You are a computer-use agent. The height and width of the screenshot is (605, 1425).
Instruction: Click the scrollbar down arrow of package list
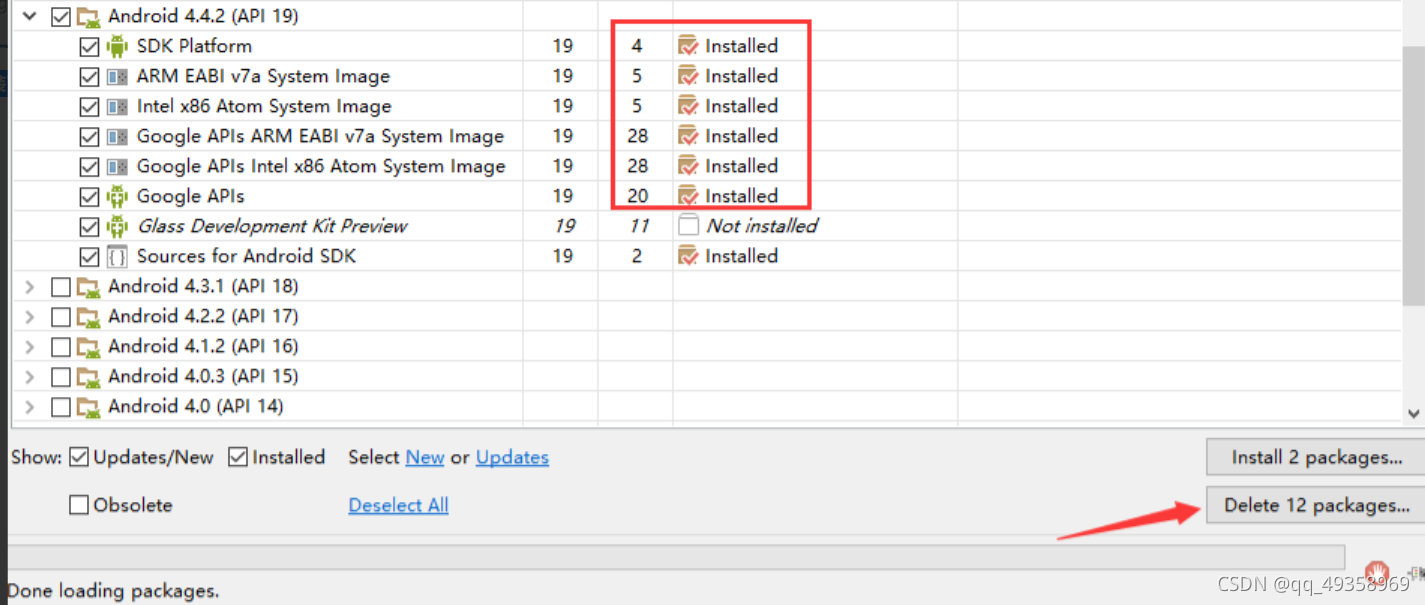tap(1413, 413)
